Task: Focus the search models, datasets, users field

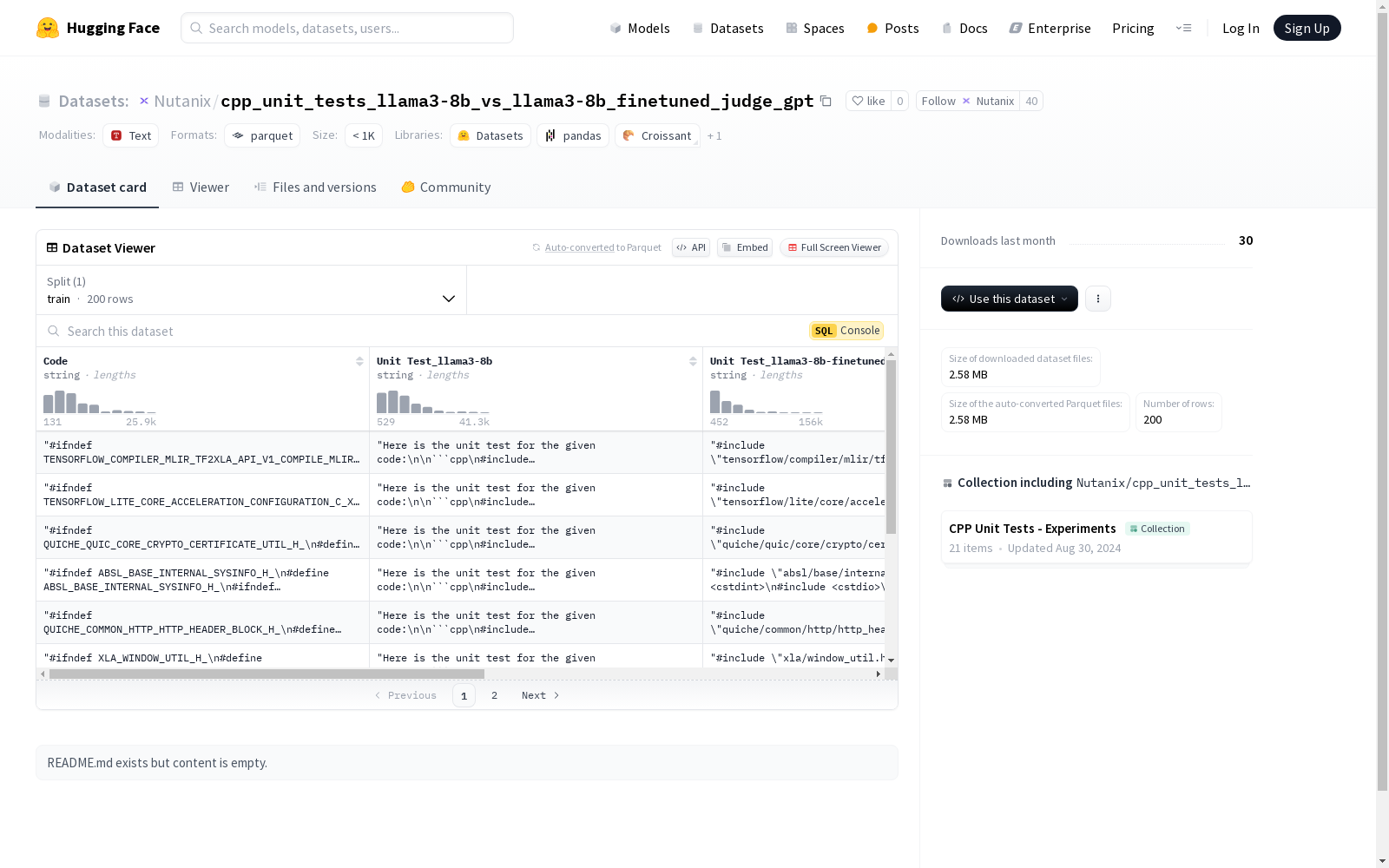Action: click(347, 28)
